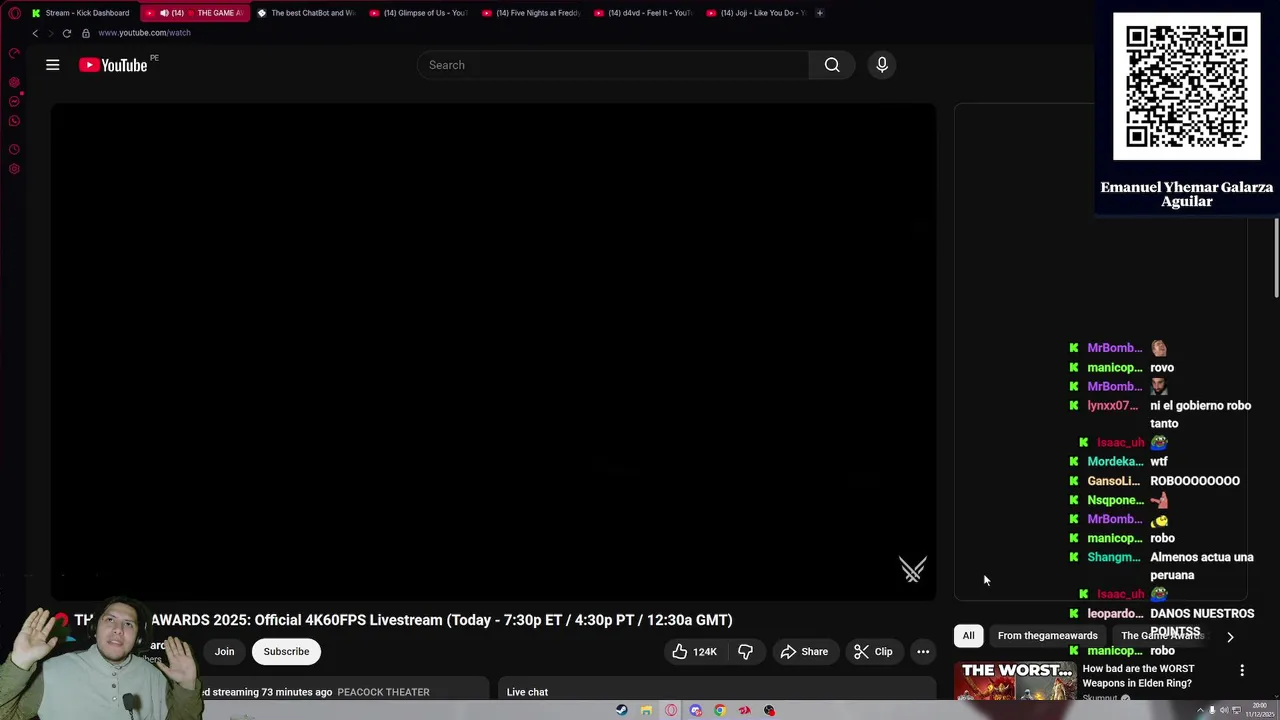
Task: Open the GX Control speedometer sidebar icon
Action: [14, 53]
